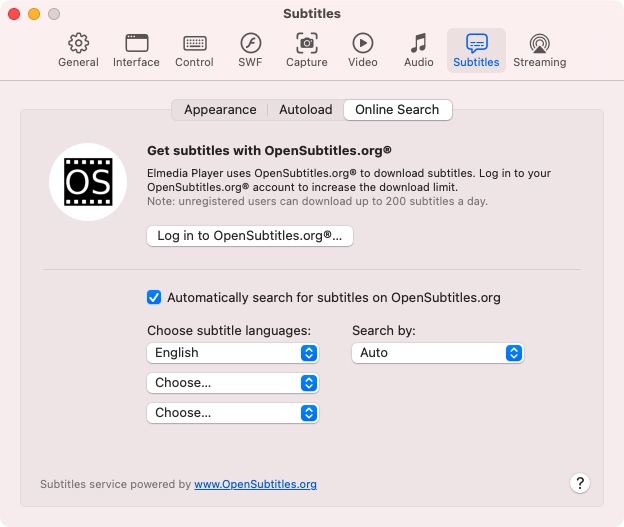This screenshot has height=527, width=624.
Task: Click the unregistered users download note
Action: [317, 201]
